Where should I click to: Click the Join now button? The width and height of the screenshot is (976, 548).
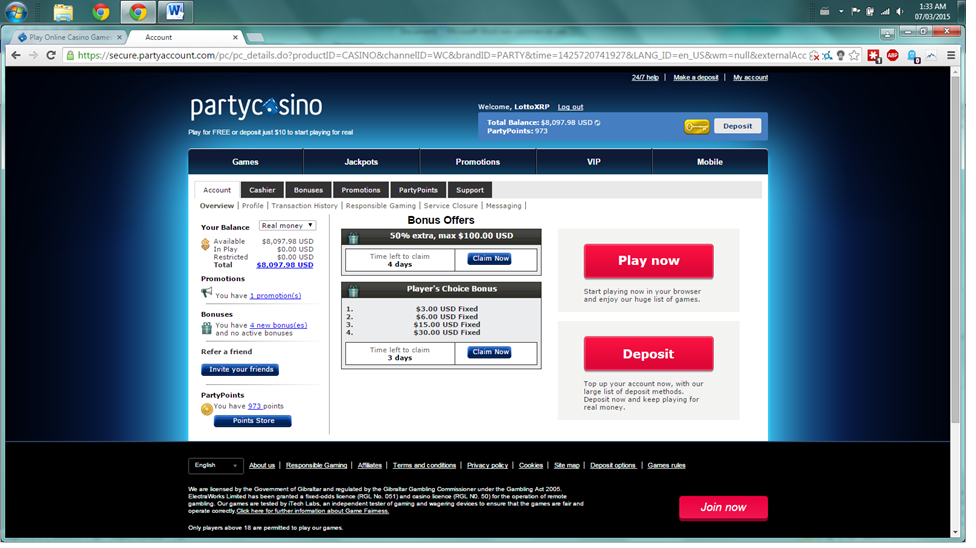723,508
